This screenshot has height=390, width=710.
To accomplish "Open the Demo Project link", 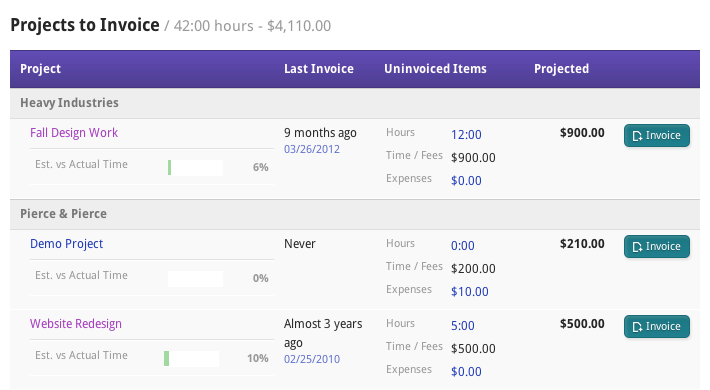I will 67,244.
